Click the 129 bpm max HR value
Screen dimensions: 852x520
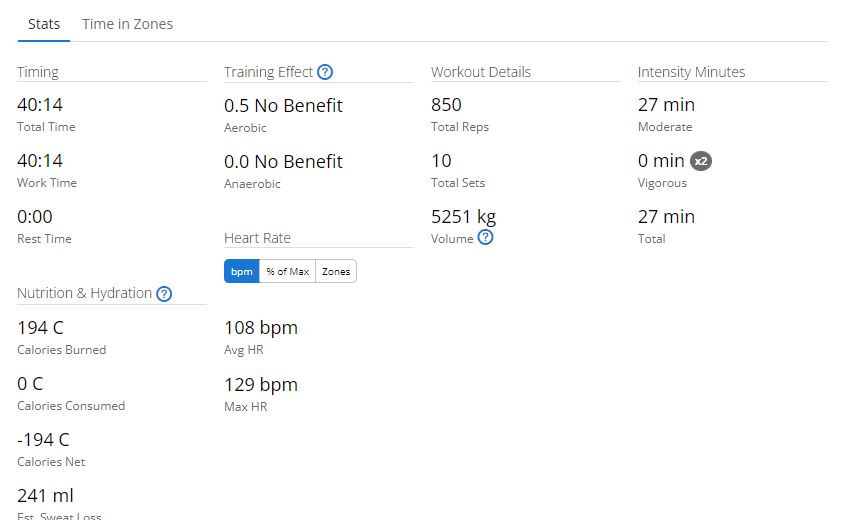point(261,385)
